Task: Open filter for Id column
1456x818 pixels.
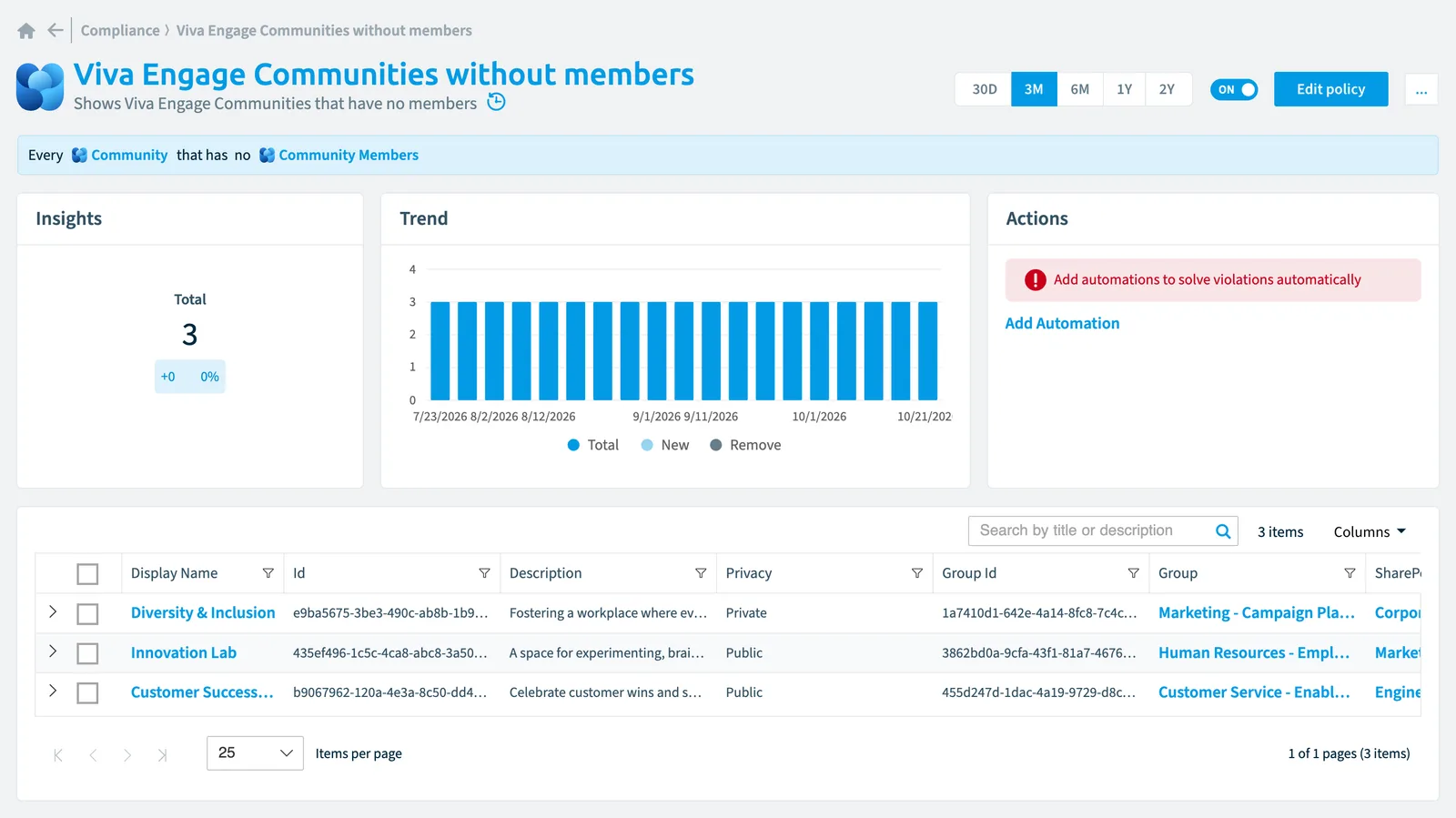Action: [x=484, y=573]
